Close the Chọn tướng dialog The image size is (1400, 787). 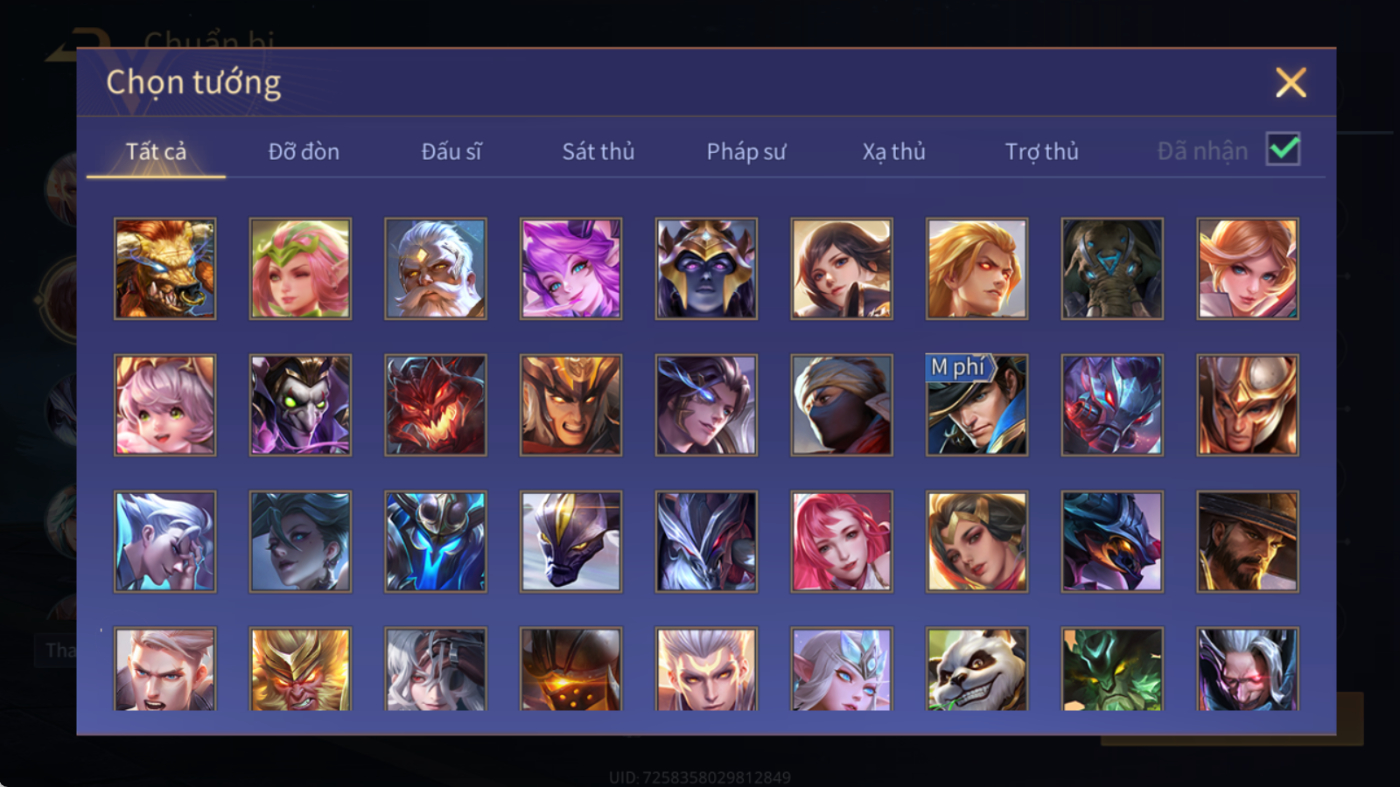point(1291,82)
